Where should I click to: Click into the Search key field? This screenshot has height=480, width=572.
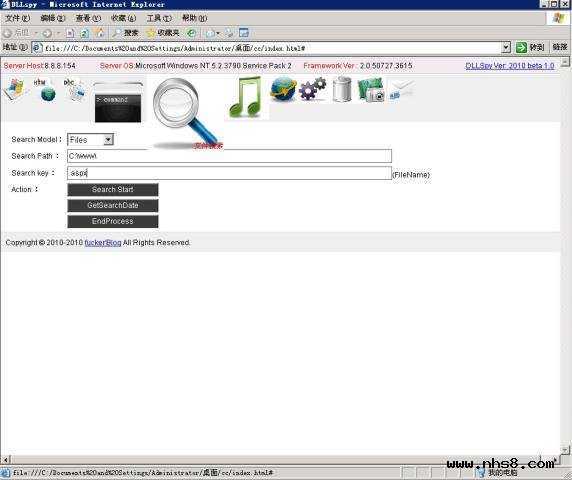pos(229,173)
